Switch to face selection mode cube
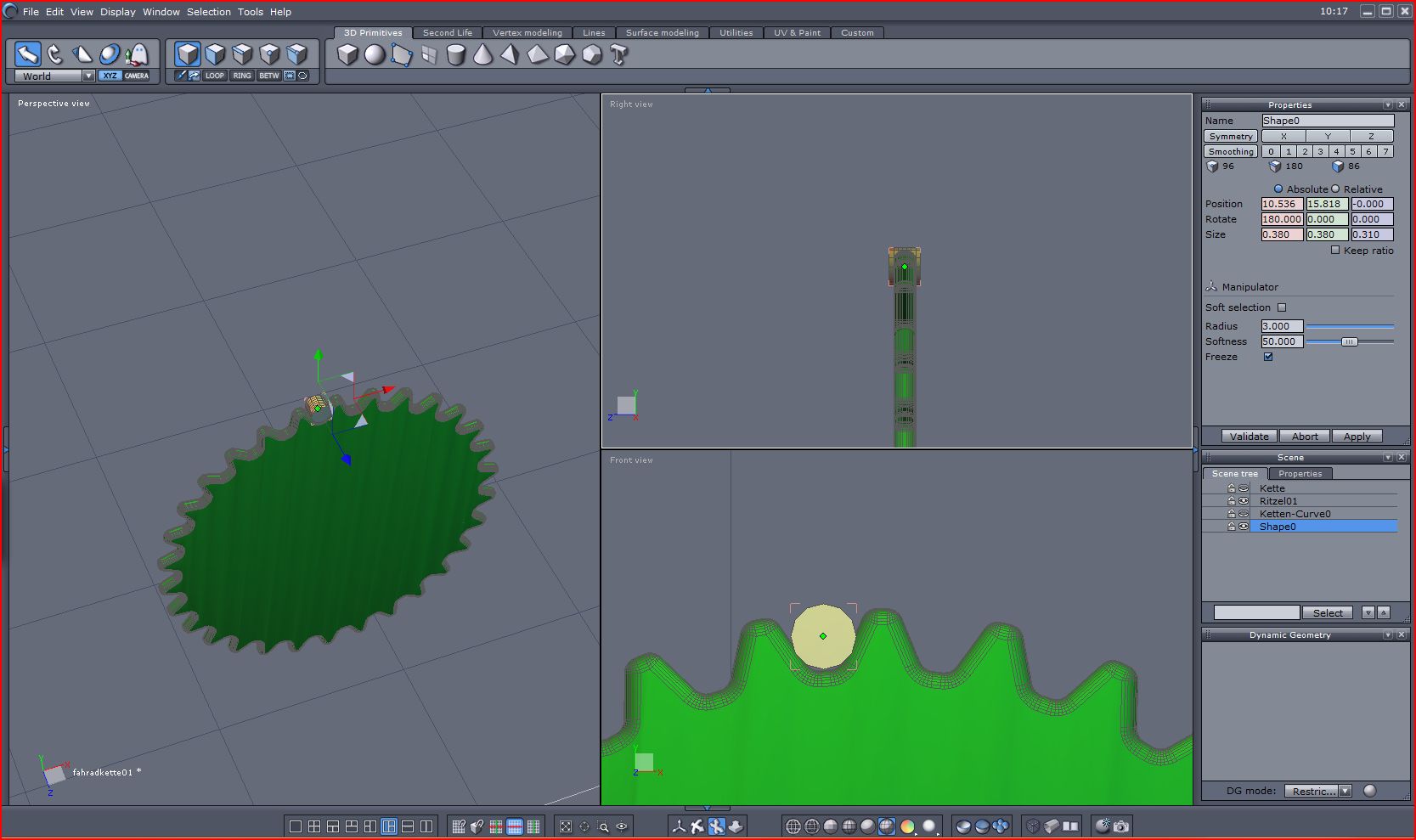Viewport: 1416px width, 840px height. click(x=215, y=54)
